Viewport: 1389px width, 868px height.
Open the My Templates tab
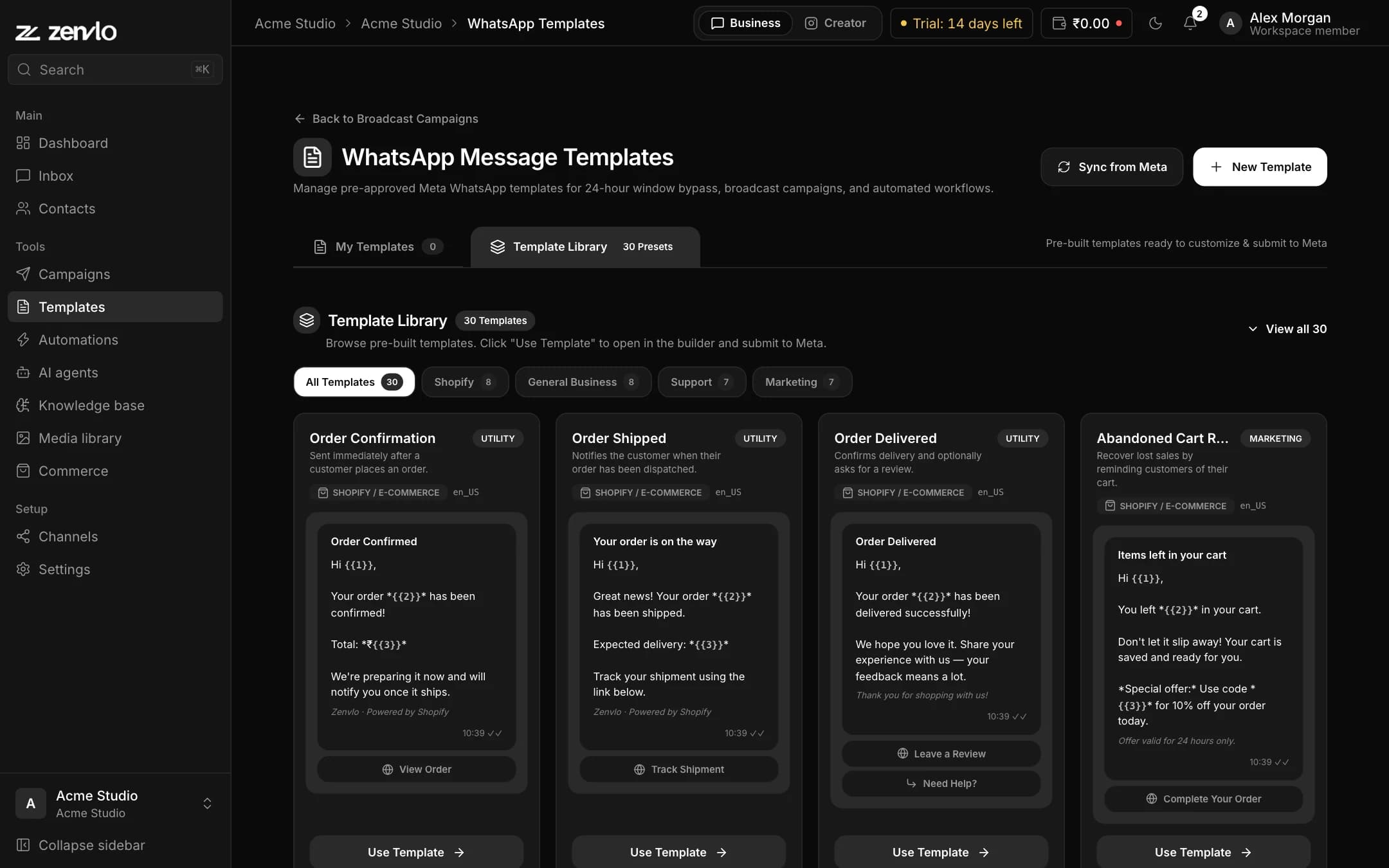point(378,247)
